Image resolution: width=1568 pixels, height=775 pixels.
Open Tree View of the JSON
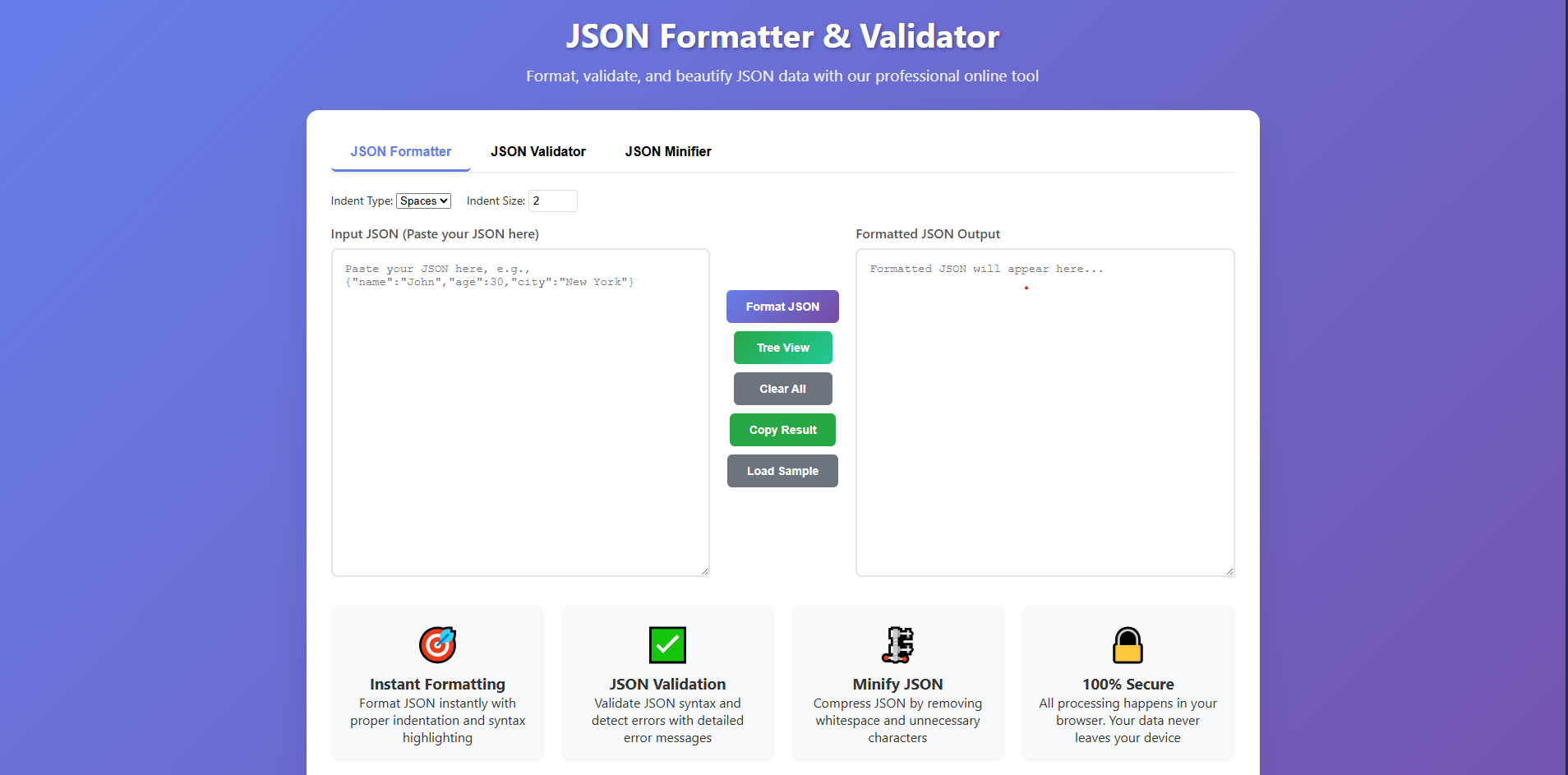782,347
